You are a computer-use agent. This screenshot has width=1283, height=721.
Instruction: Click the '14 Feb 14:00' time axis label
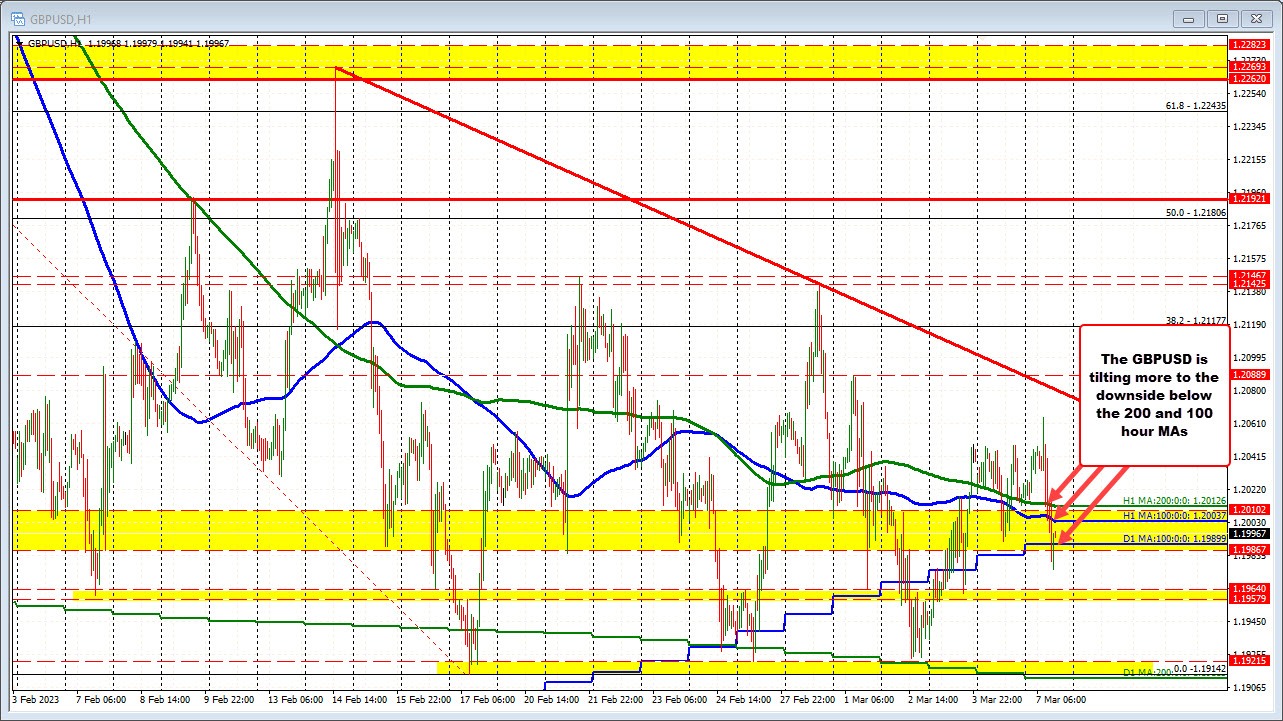(x=360, y=700)
